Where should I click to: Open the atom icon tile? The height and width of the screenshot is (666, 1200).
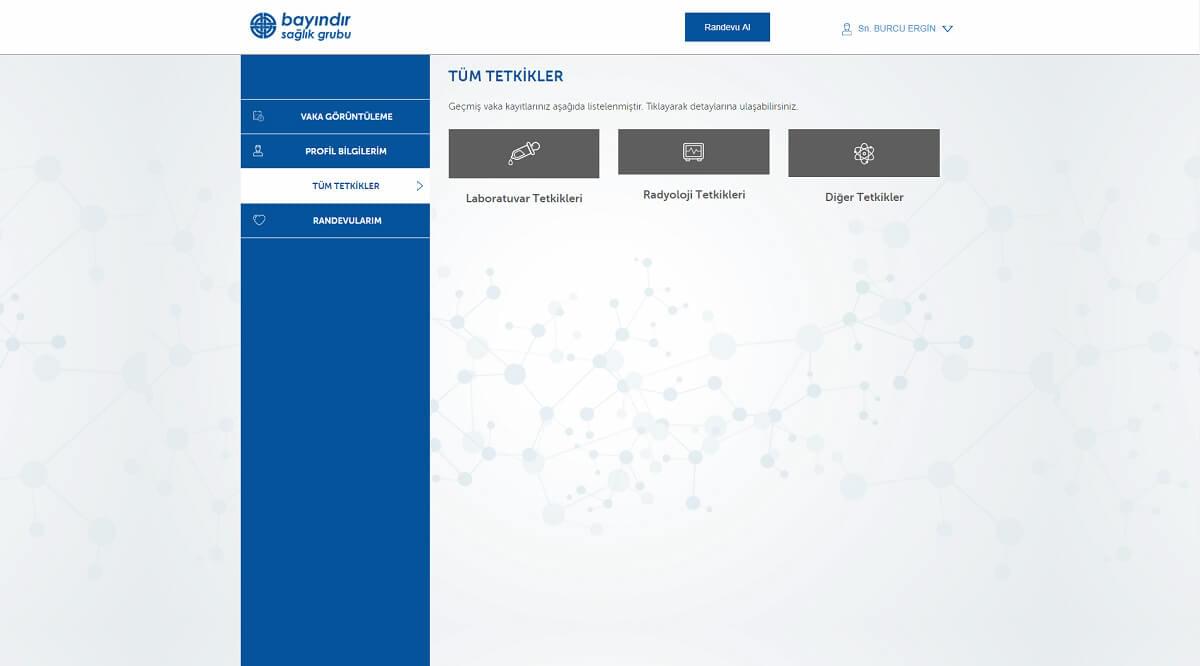coord(864,153)
